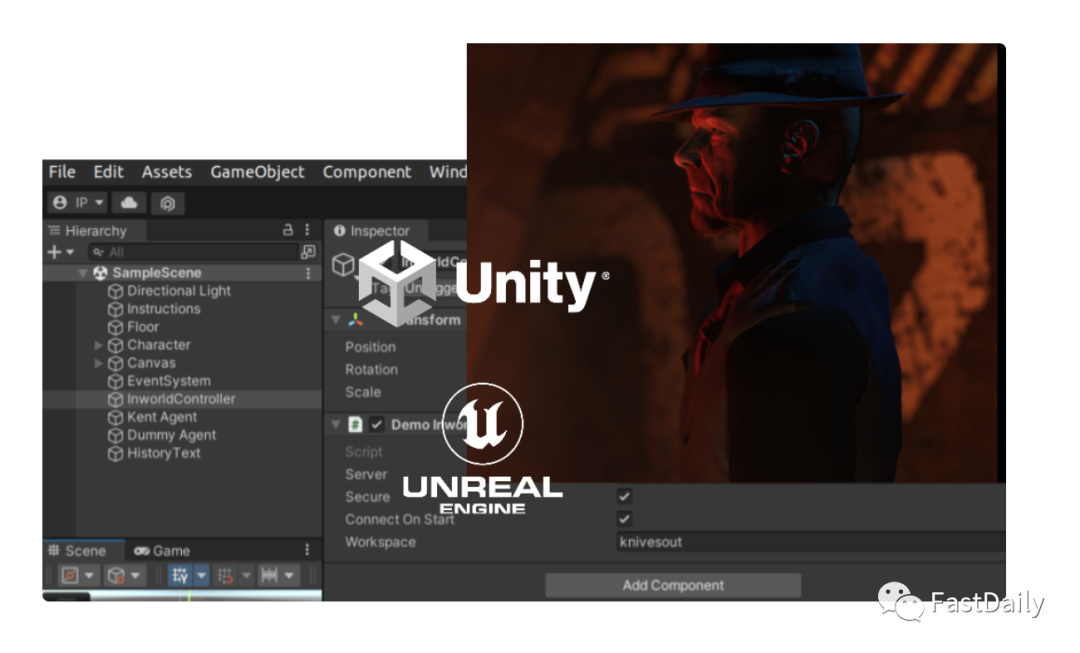Select EventSystem in Hierarchy
Screen dimensions: 1080x653
pyautogui.click(x=169, y=381)
